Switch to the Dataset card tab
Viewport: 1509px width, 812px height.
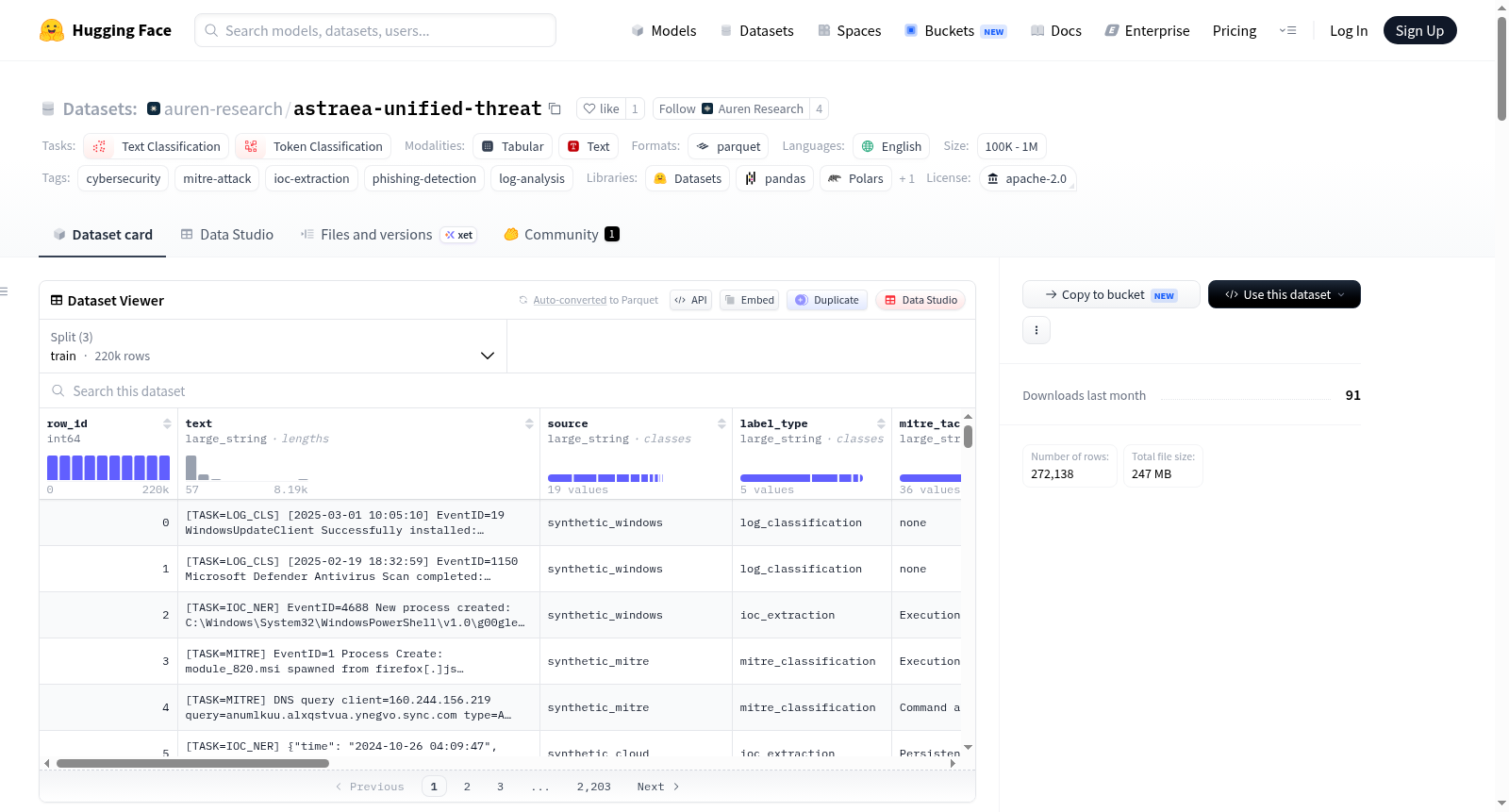point(102,235)
